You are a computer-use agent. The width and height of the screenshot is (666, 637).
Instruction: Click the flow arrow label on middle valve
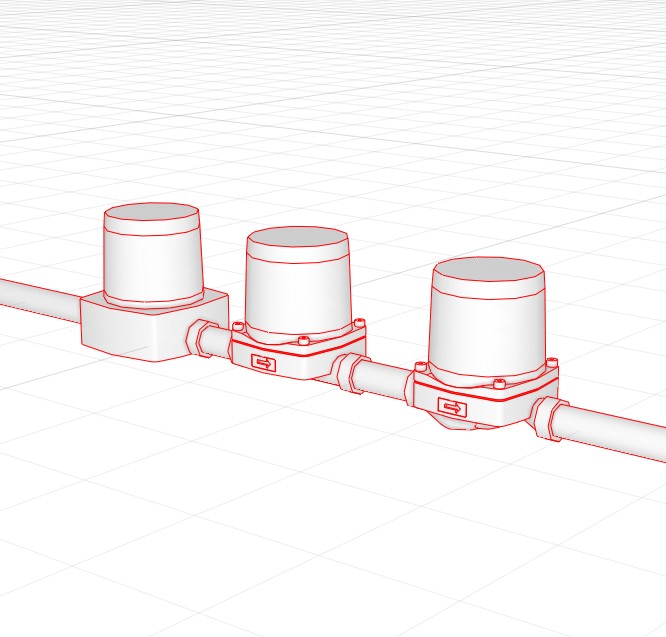point(264,363)
